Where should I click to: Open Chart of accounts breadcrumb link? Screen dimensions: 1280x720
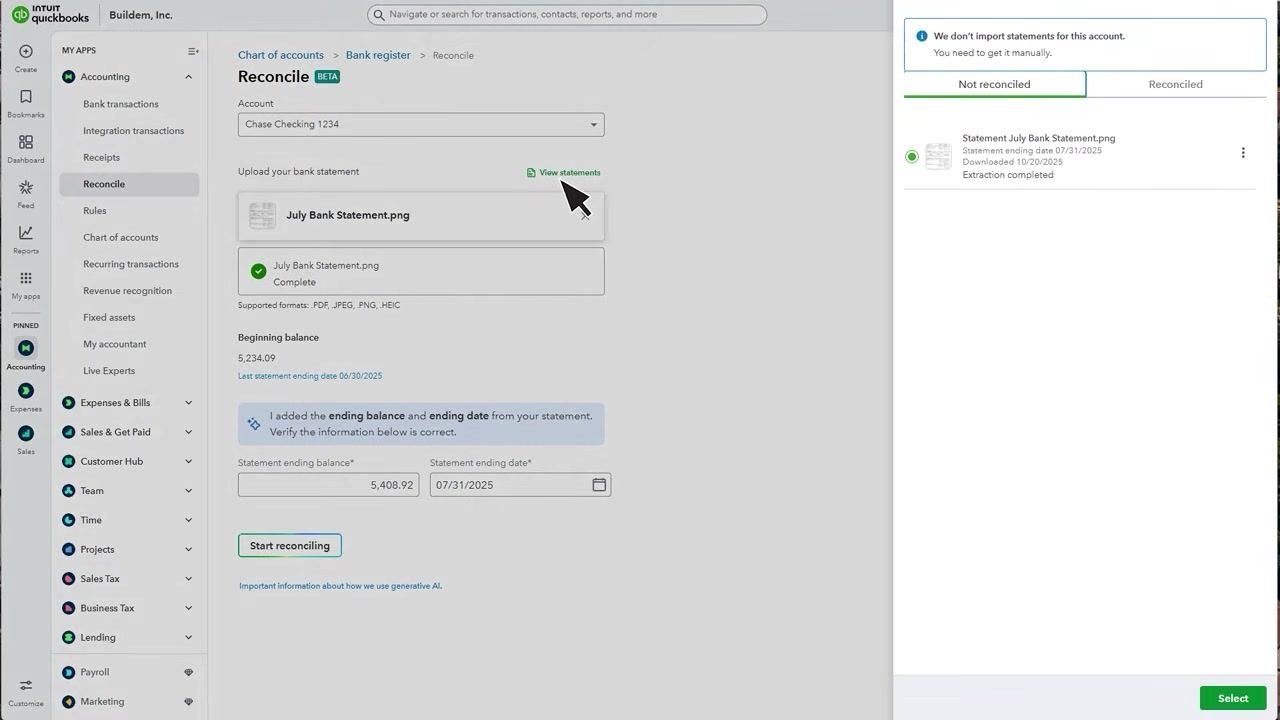(281, 55)
